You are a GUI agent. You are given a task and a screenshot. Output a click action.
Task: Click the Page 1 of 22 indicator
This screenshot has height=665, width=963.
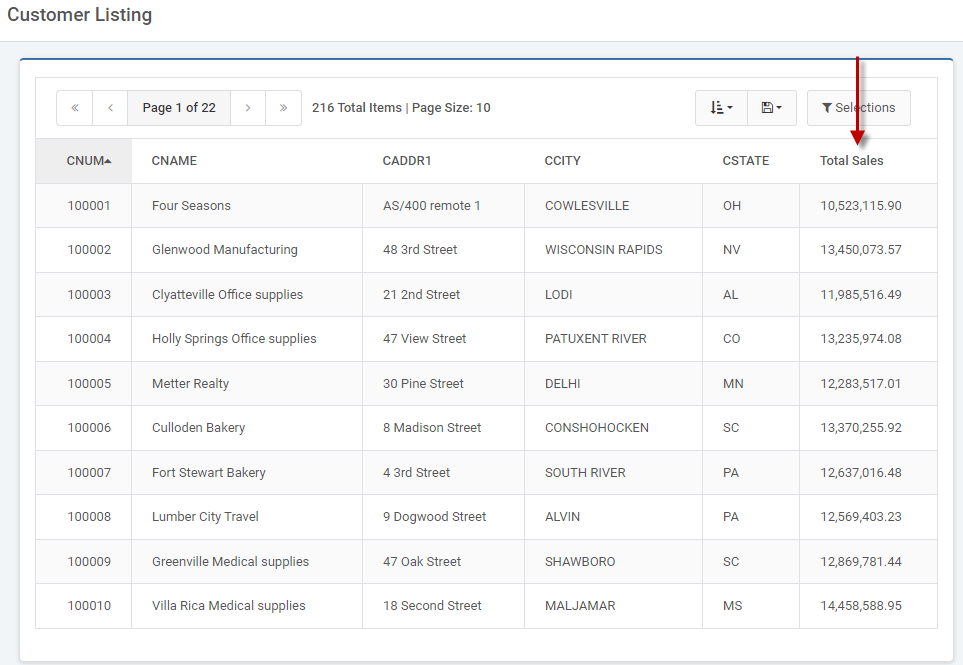click(179, 108)
